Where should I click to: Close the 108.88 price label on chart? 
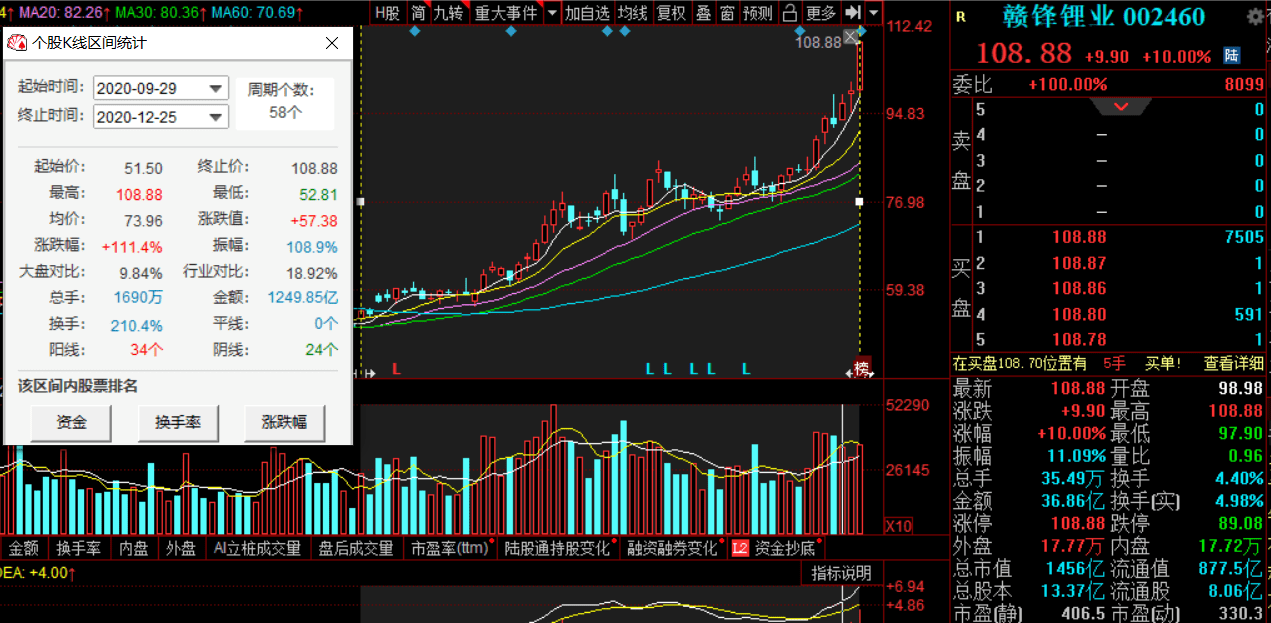851,37
